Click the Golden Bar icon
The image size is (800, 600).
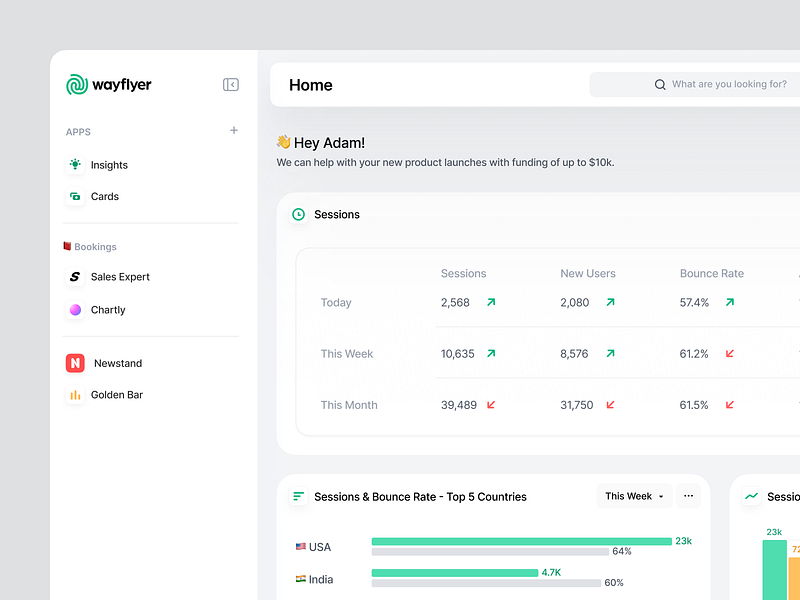point(75,394)
